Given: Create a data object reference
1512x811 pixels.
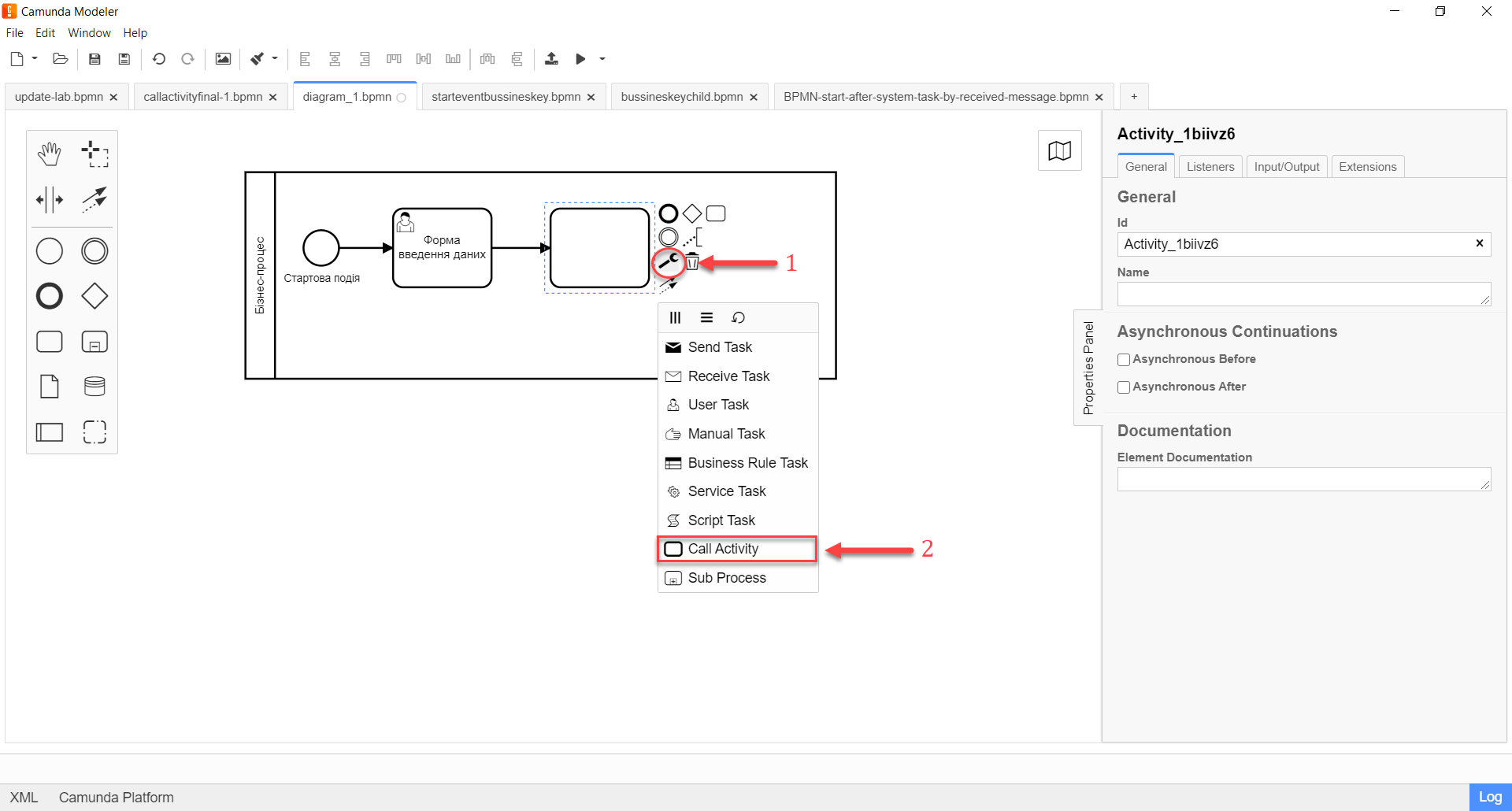Looking at the screenshot, I should pos(50,387).
